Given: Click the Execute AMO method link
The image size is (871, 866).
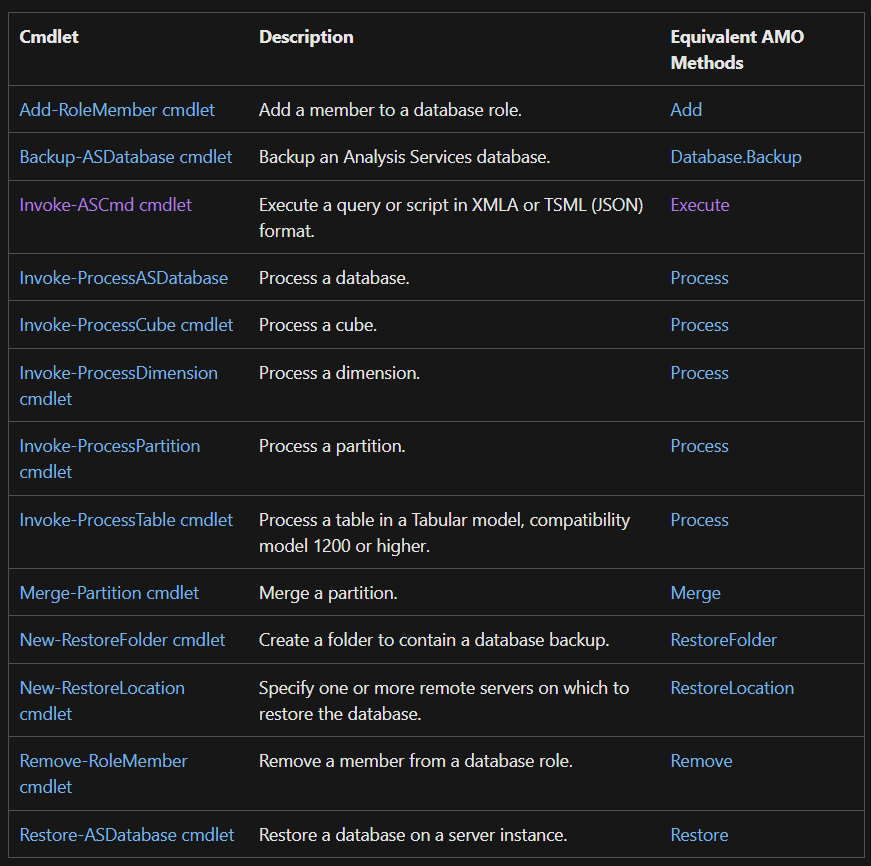Looking at the screenshot, I should tap(699, 205).
